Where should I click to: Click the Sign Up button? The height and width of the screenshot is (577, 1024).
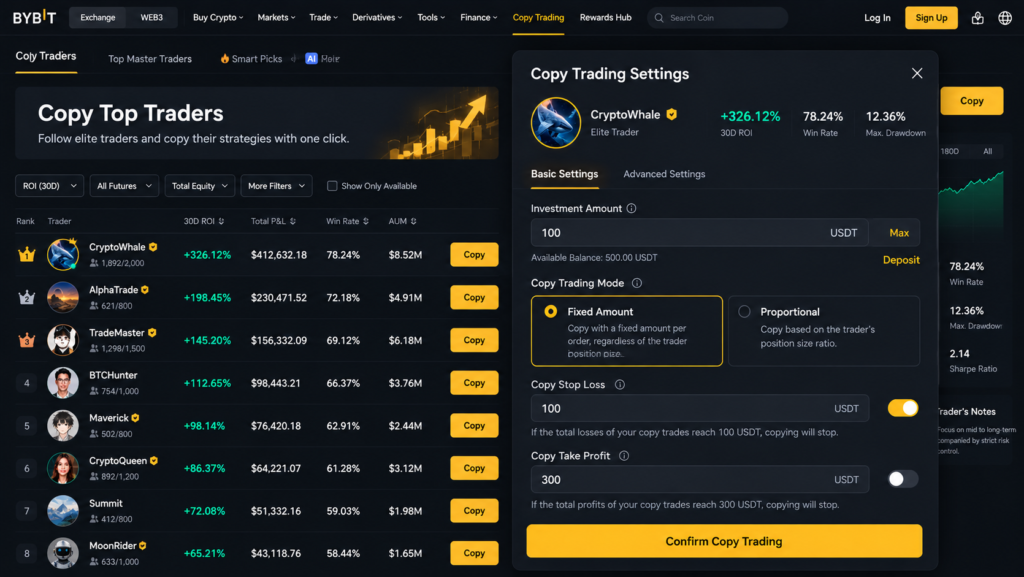931,18
